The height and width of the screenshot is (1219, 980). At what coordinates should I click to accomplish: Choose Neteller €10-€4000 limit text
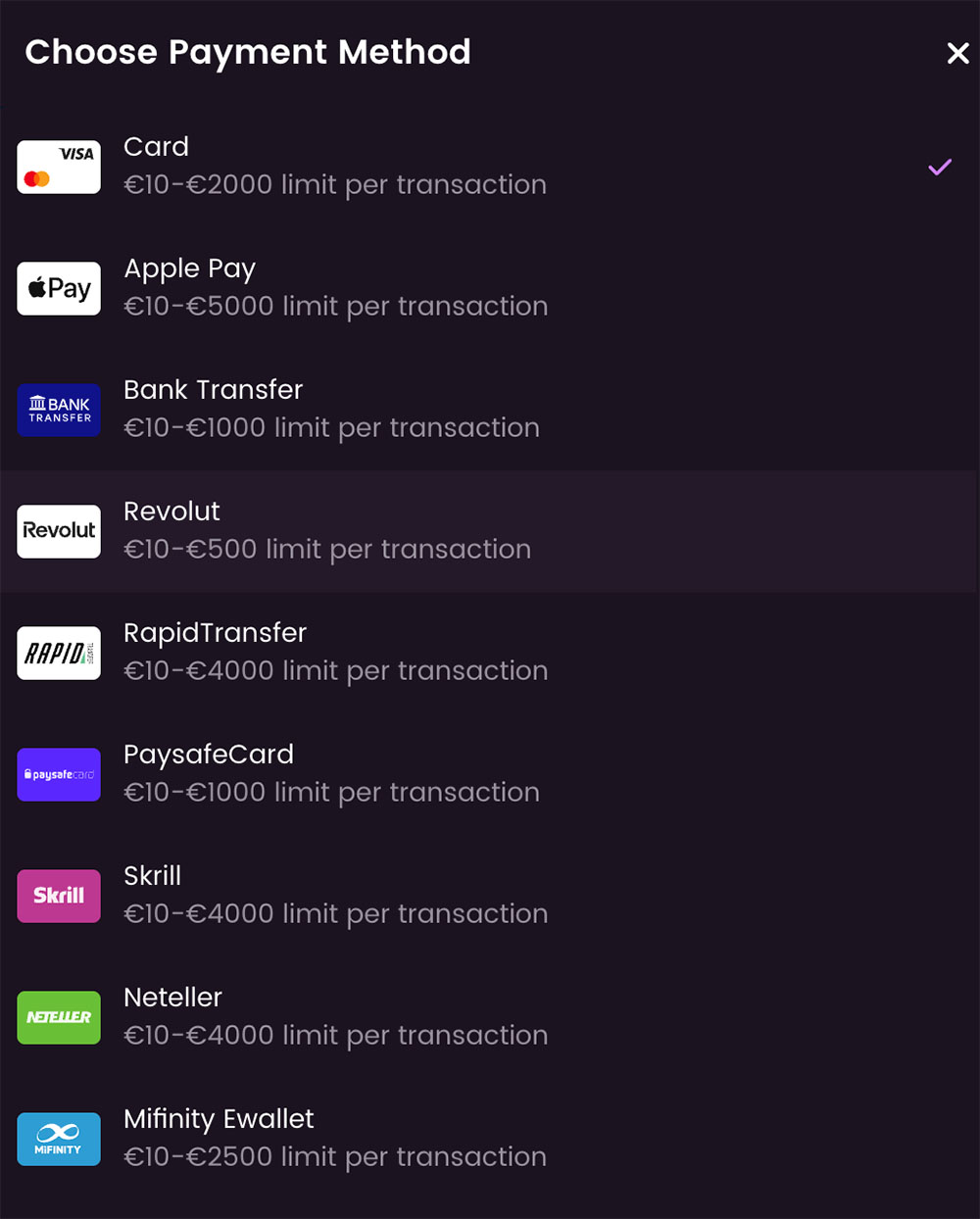coord(335,1036)
